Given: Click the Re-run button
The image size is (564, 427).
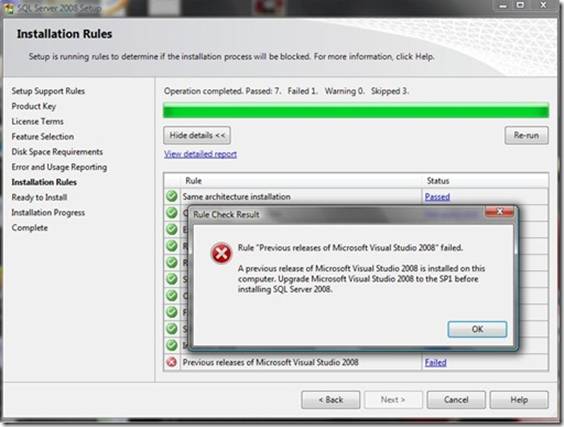Looking at the screenshot, I should [526, 135].
